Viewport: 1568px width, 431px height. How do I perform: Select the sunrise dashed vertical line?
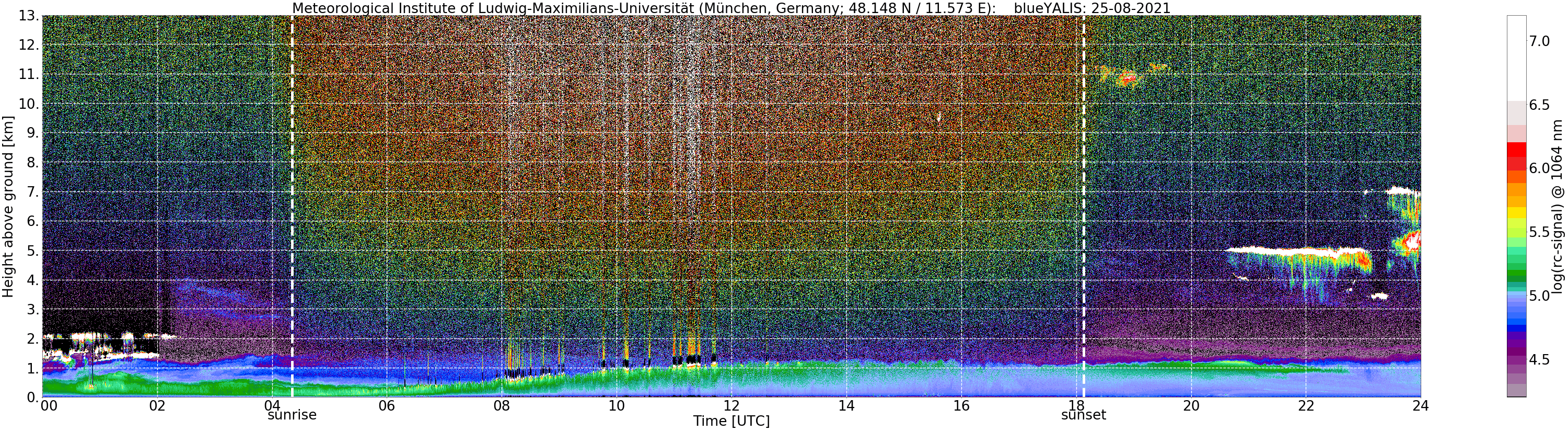tap(292, 206)
